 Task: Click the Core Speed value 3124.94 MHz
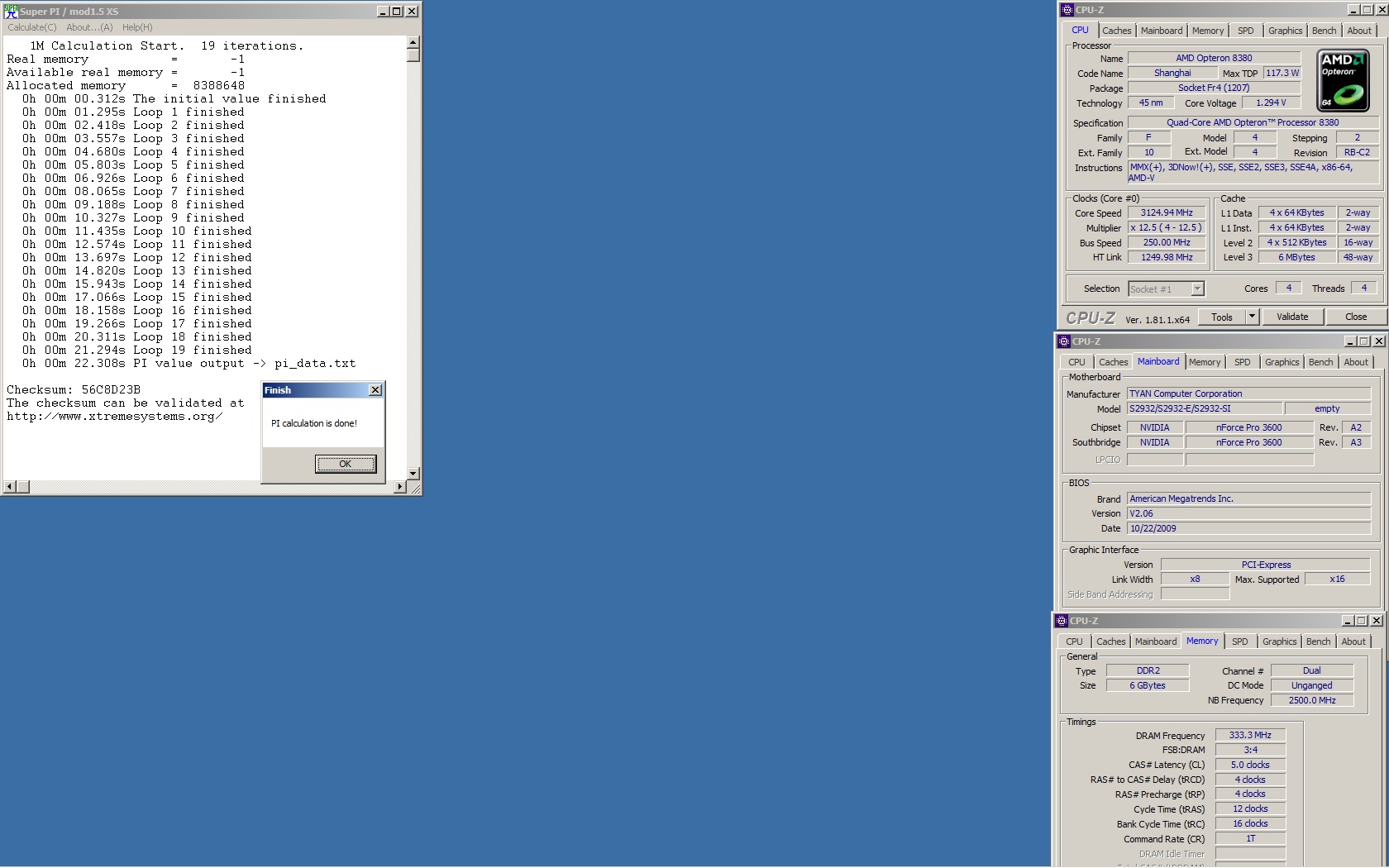pos(1167,212)
